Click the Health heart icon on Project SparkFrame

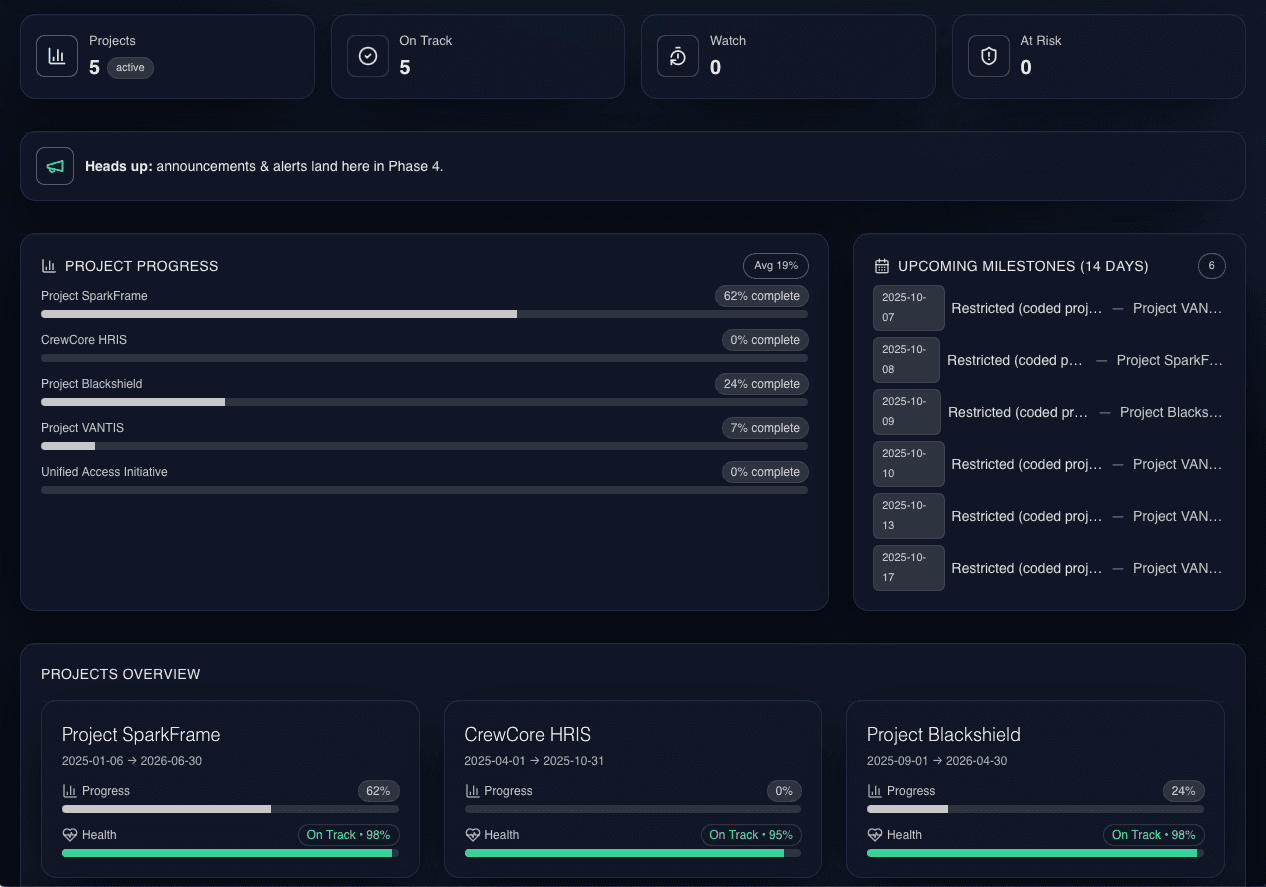pyautogui.click(x=71, y=834)
